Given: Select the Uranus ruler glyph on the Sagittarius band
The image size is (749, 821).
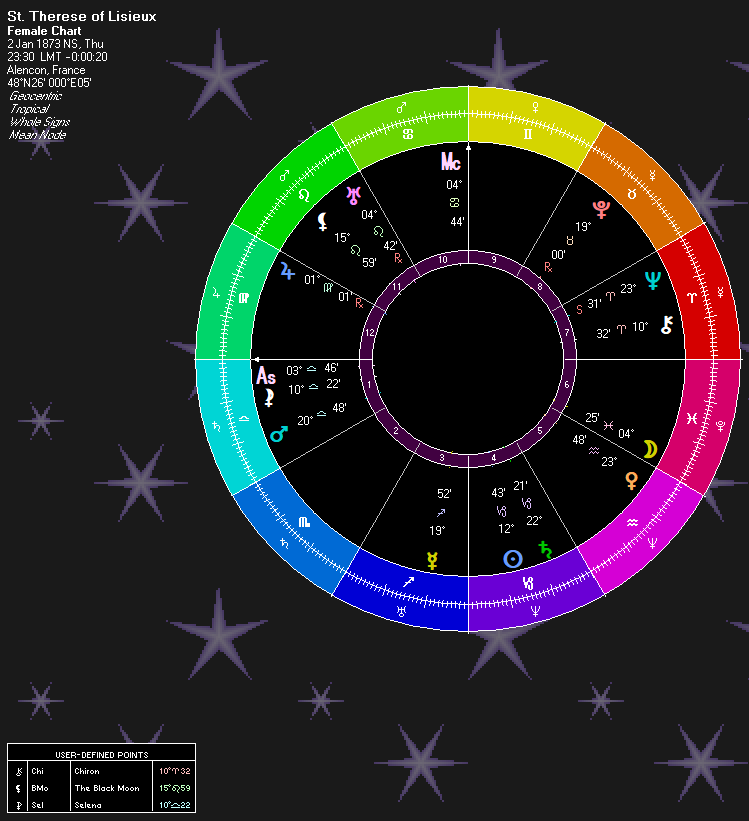Looking at the screenshot, I should pos(401,611).
